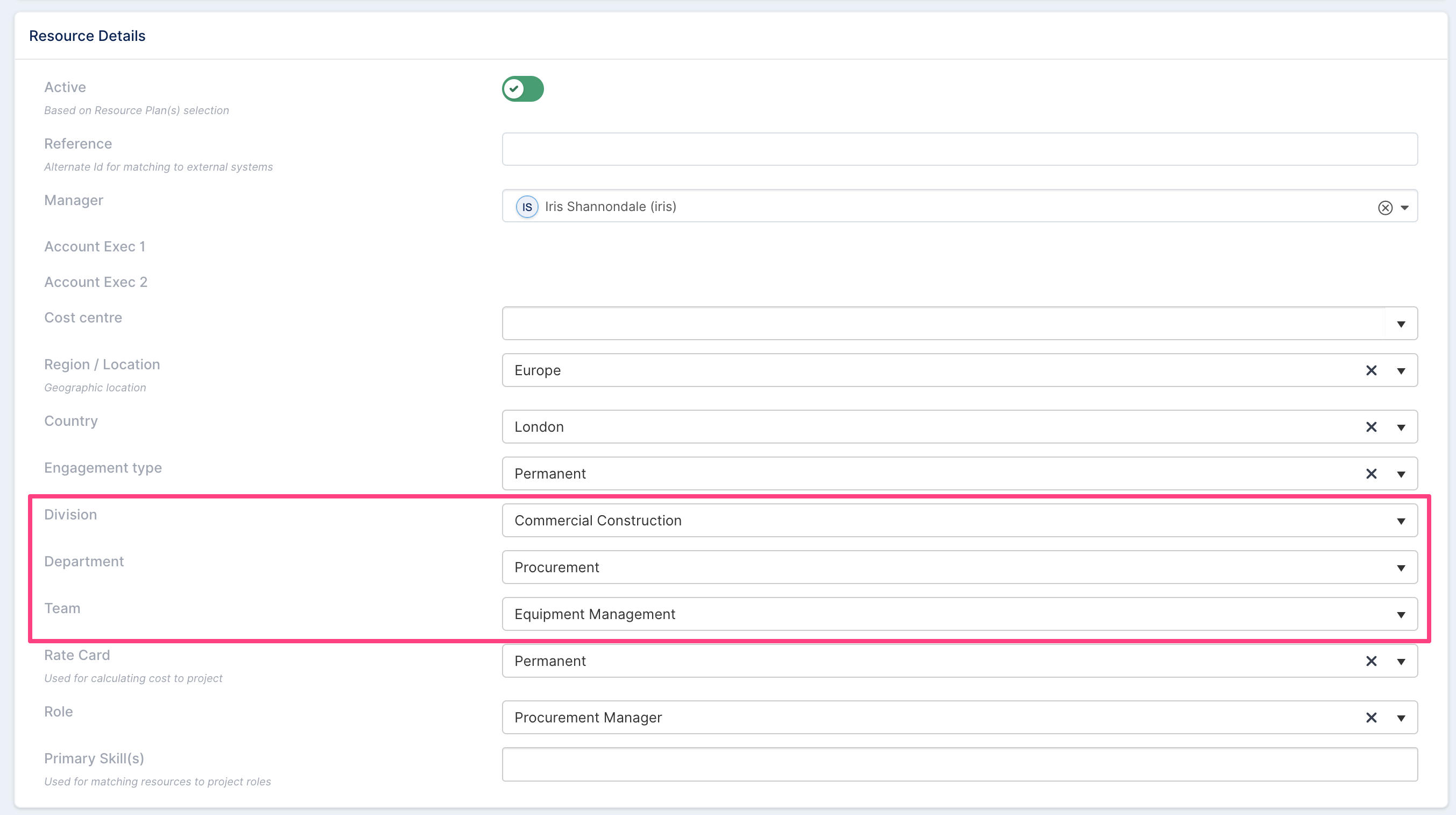The height and width of the screenshot is (815, 1456).
Task: Expand the Region / Location dropdown arrow
Action: pos(1401,371)
